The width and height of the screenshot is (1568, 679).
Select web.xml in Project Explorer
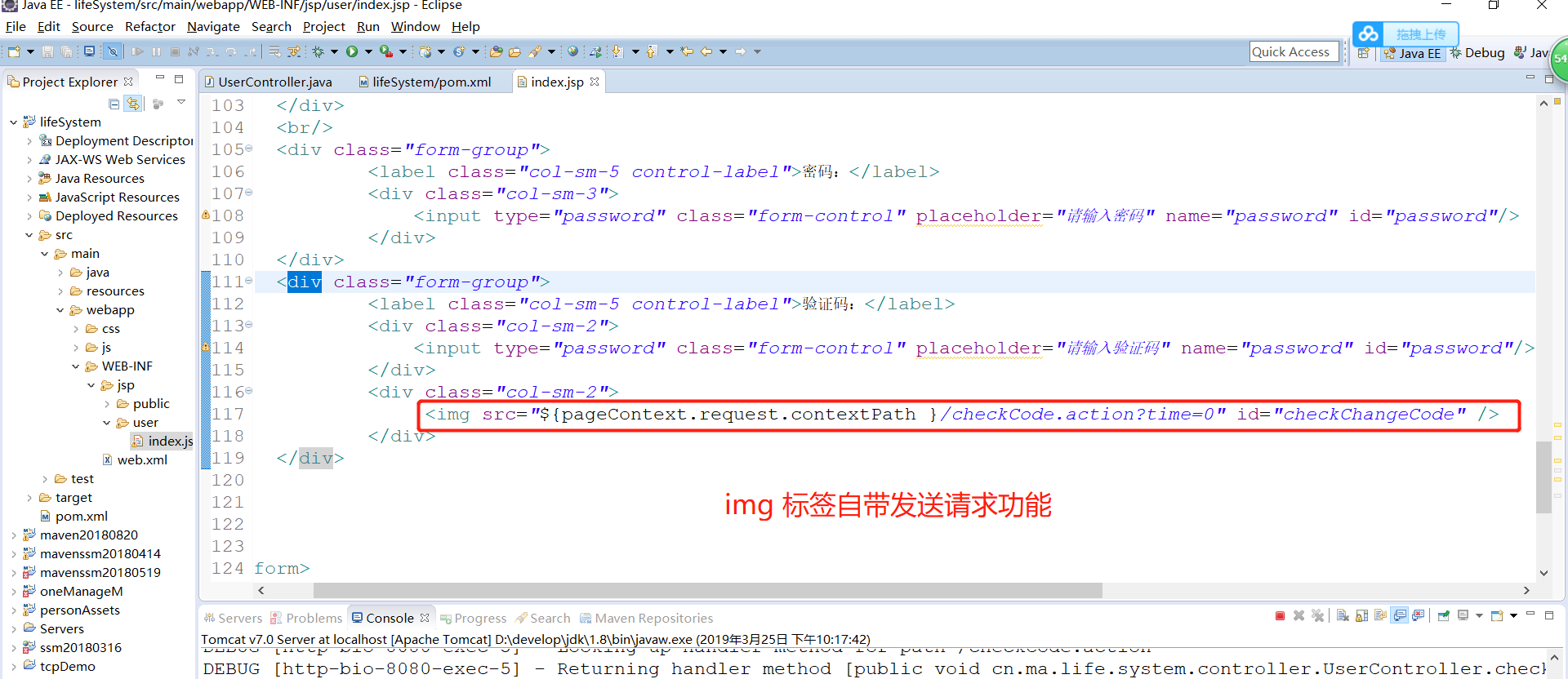[135, 460]
